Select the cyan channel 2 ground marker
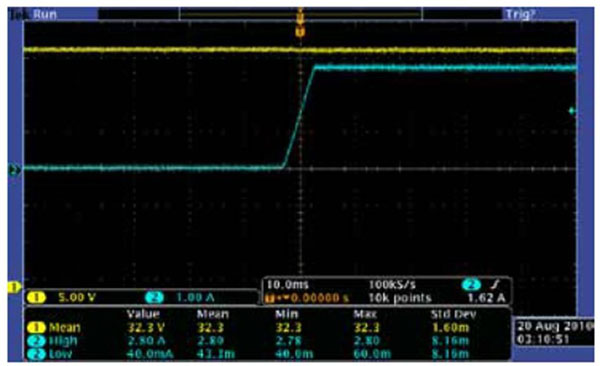Viewport: 600px width, 366px height. [x=15, y=170]
